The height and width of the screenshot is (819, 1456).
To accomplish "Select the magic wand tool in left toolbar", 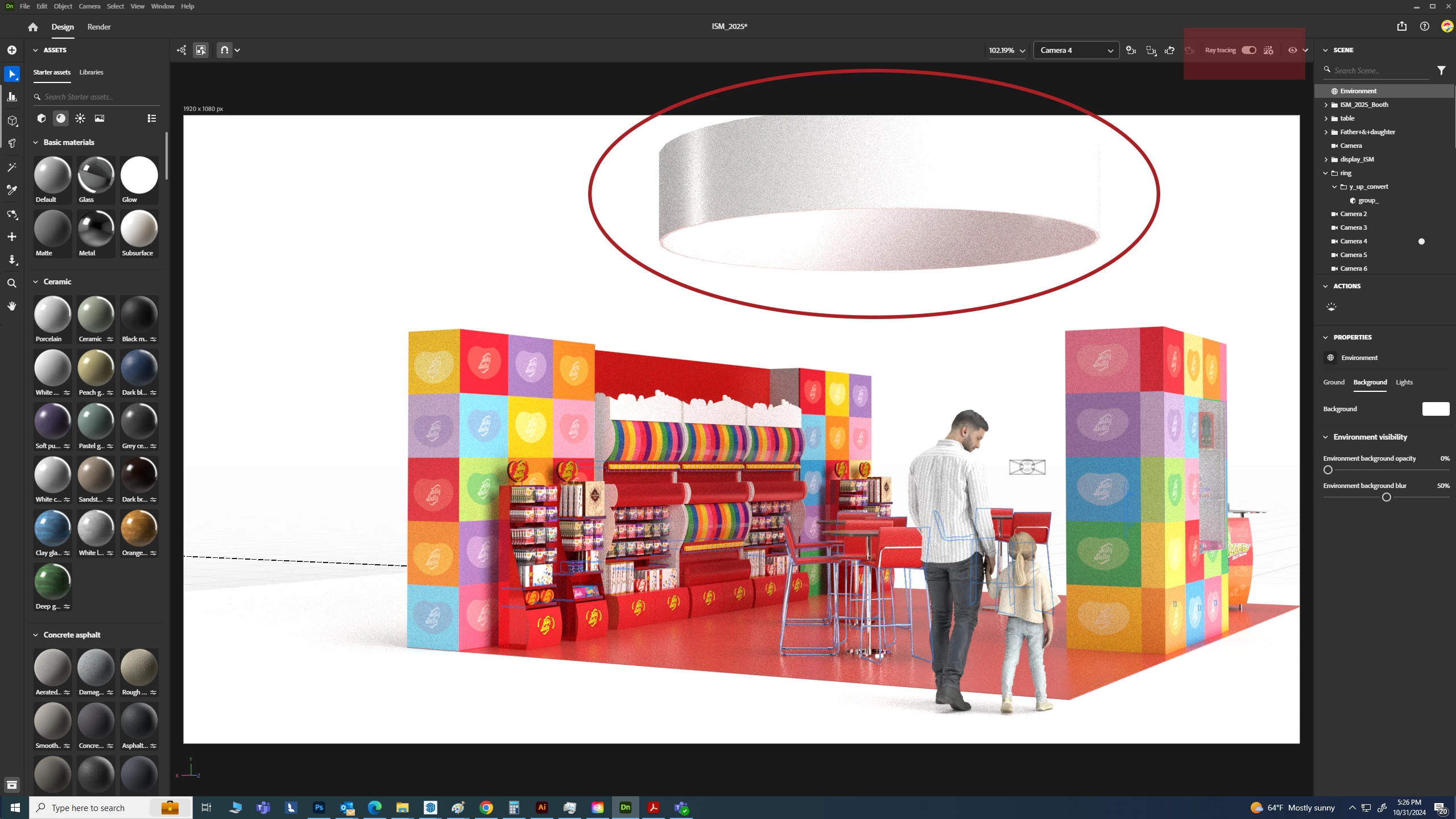I will (12, 167).
